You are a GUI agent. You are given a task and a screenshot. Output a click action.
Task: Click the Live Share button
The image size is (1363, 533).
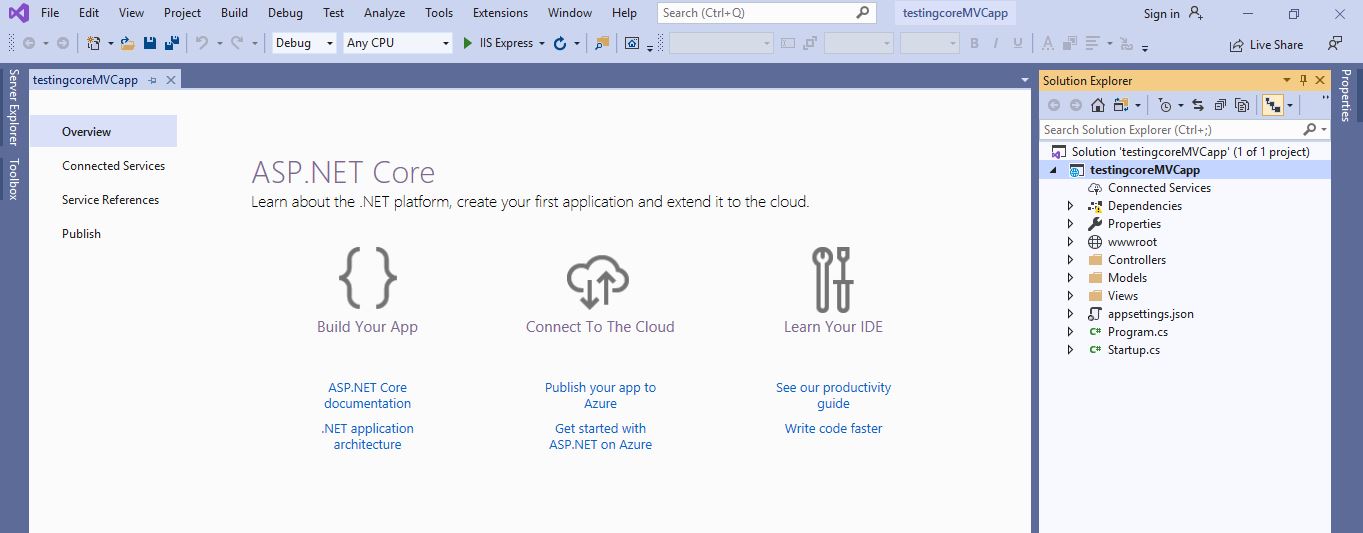(x=1266, y=44)
